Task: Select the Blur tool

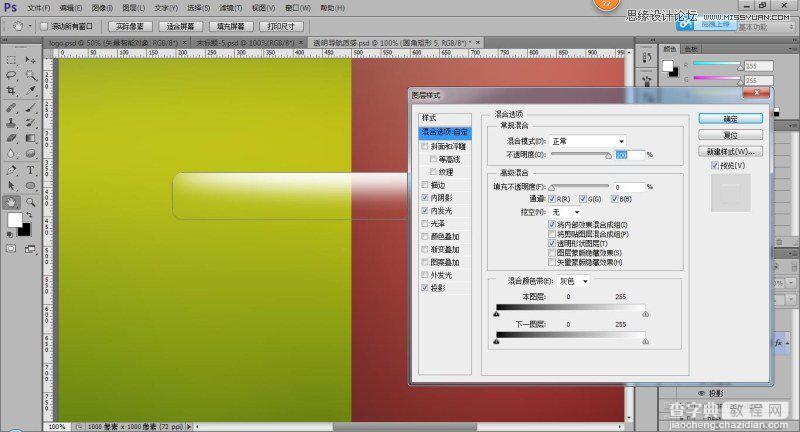Action: pos(11,154)
